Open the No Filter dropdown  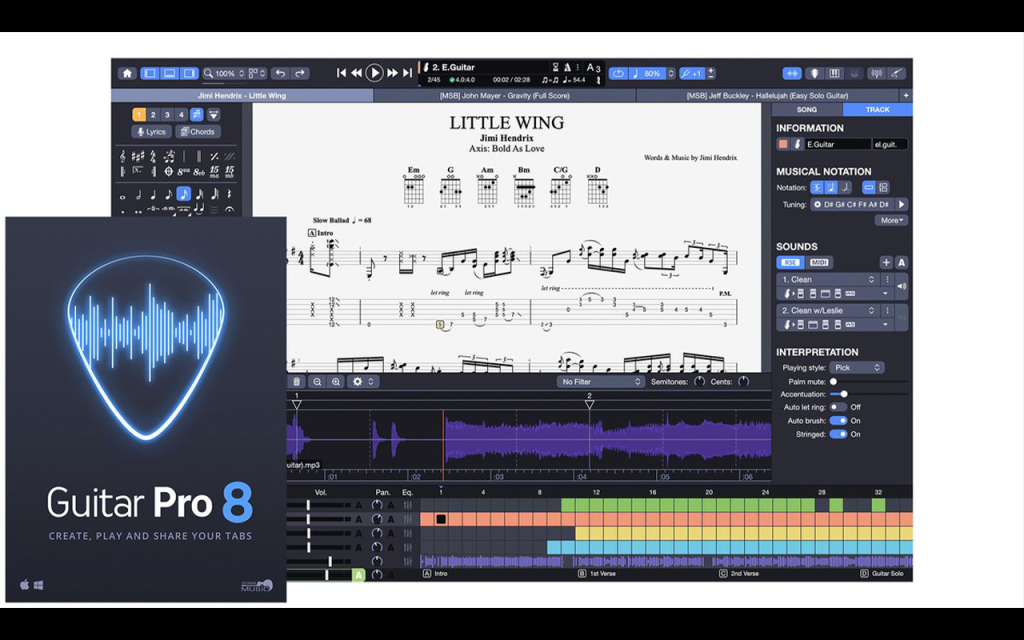600,382
